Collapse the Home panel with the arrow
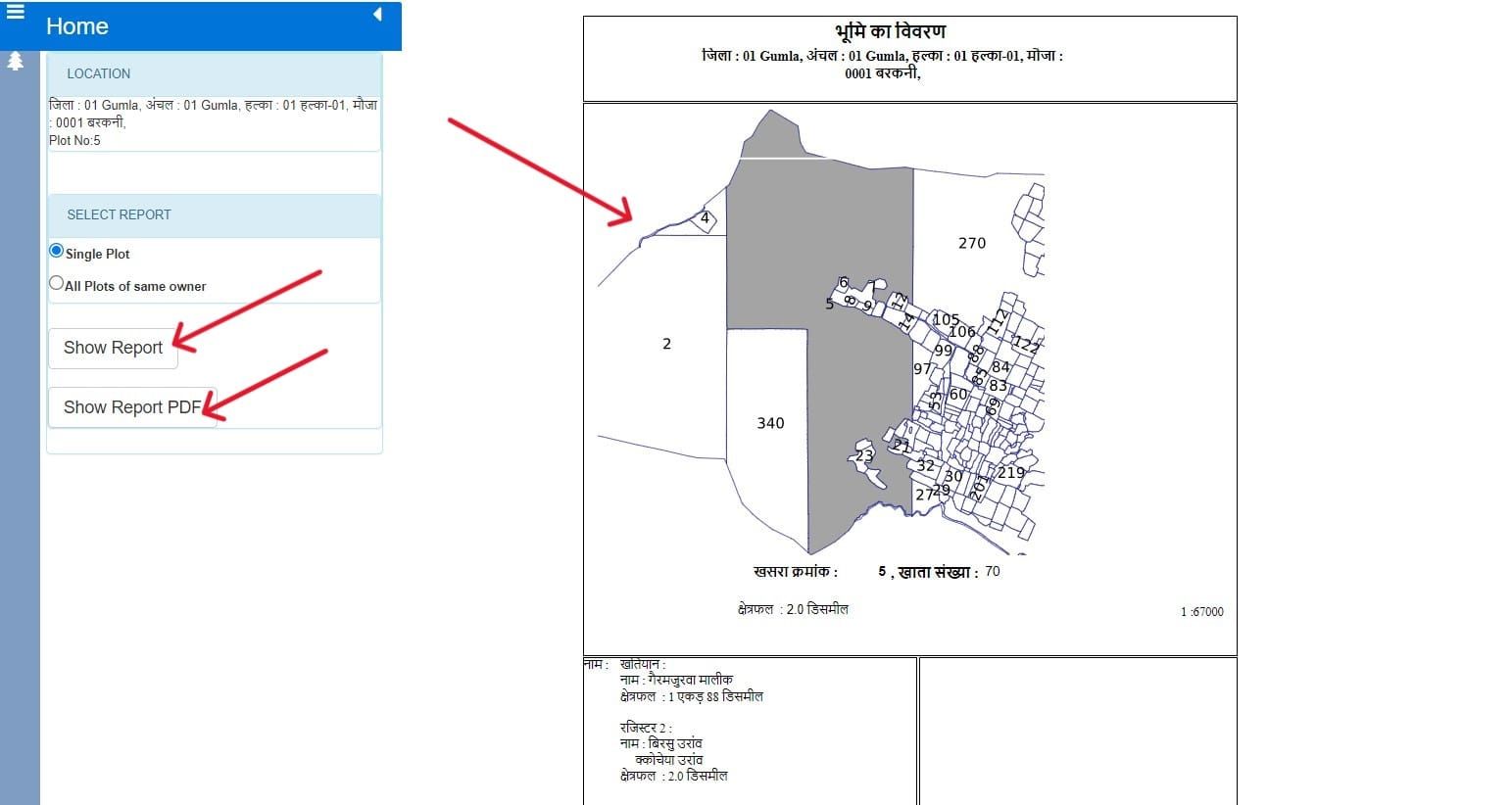 [x=377, y=14]
